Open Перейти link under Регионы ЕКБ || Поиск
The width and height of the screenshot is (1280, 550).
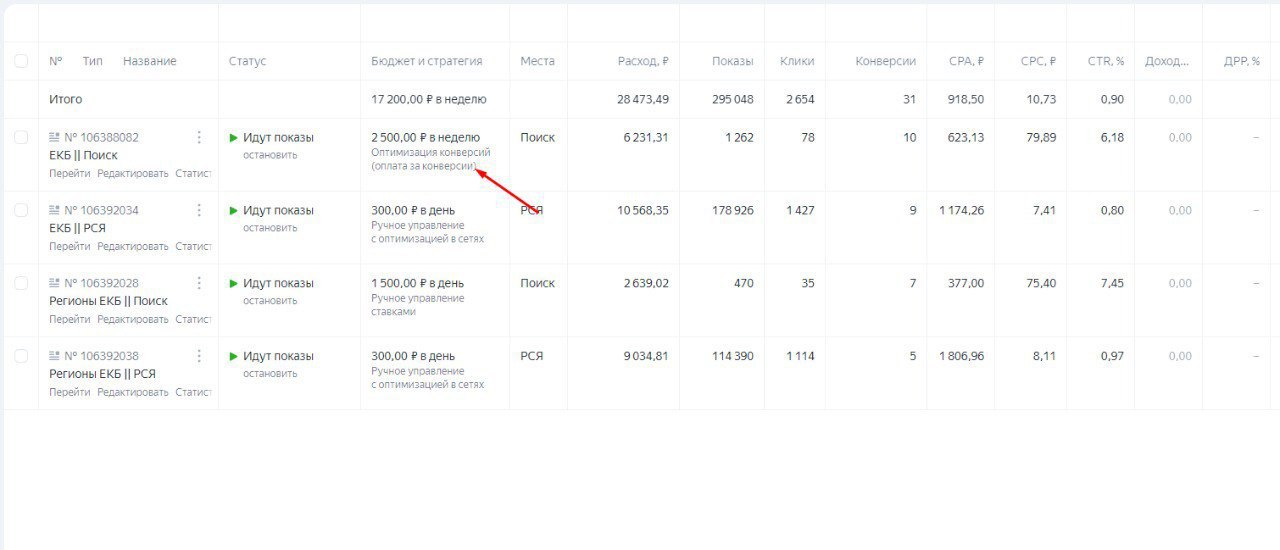(x=70, y=319)
